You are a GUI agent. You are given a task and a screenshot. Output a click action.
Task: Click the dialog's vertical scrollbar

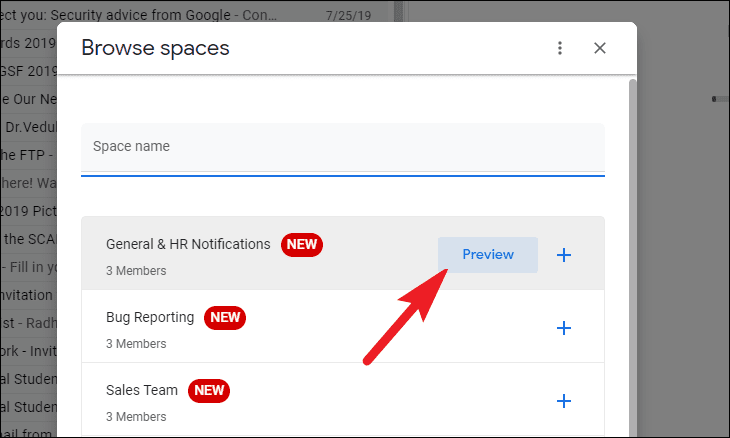click(632, 258)
